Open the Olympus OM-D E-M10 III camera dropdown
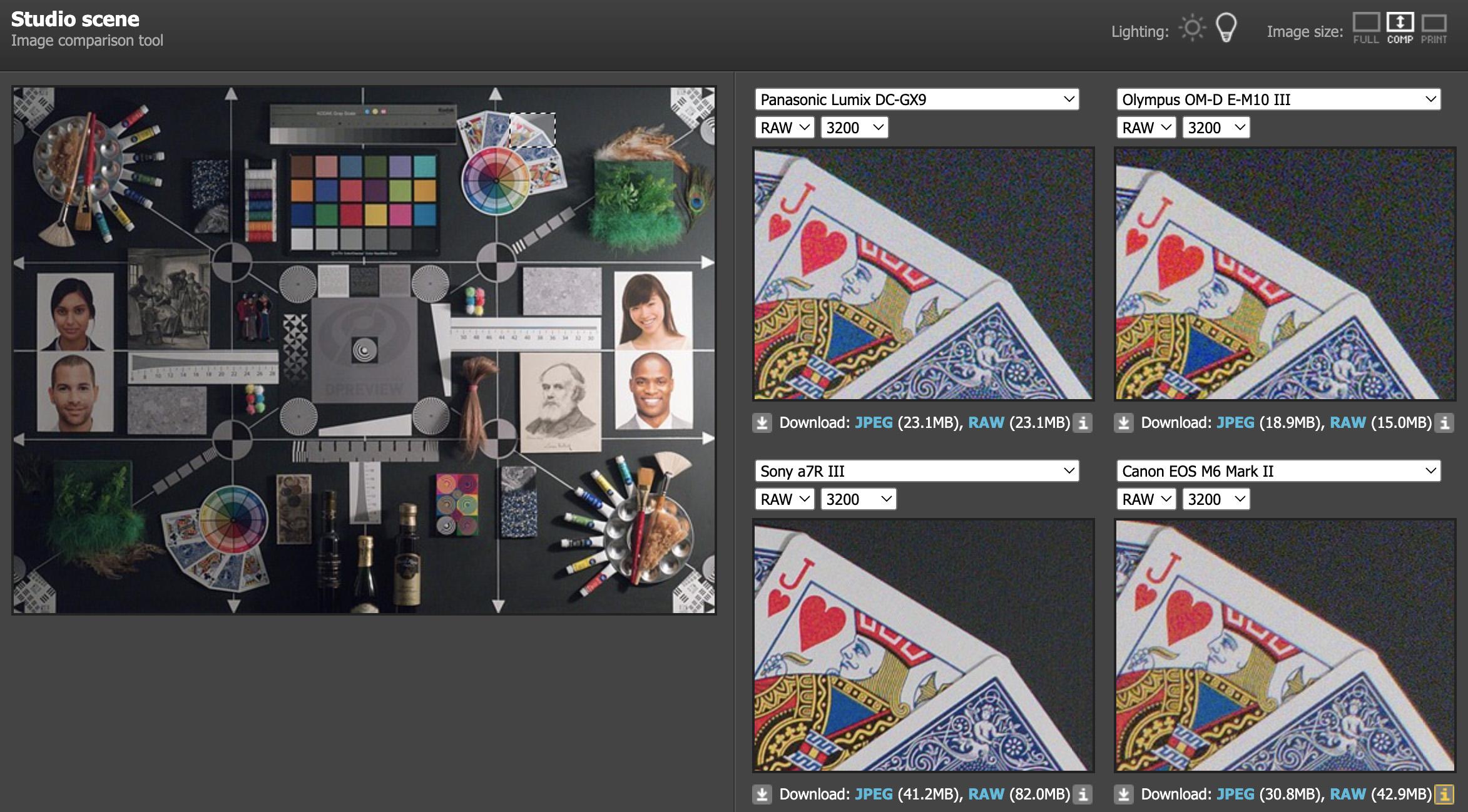Viewport: 1468px width, 812px height. pyautogui.click(x=1278, y=99)
